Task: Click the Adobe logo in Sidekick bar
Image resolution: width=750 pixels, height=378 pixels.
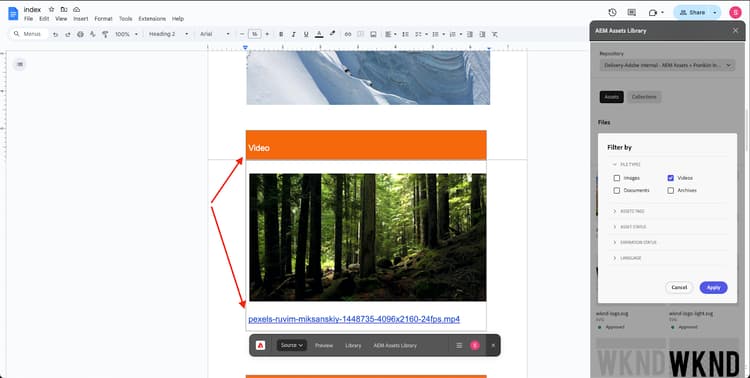Action: (x=260, y=345)
